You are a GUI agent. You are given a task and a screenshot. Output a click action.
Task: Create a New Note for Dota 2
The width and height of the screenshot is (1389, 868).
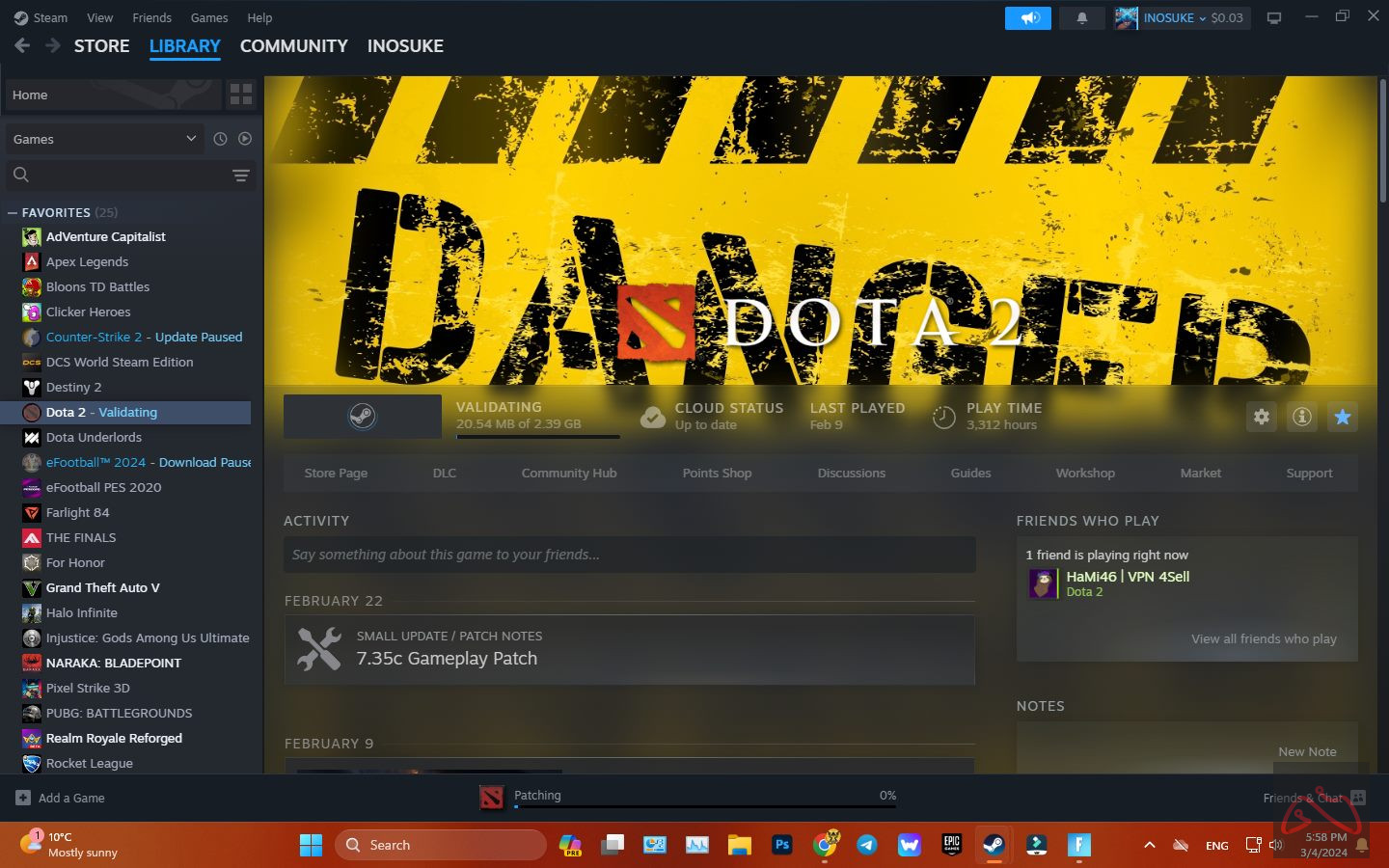pyautogui.click(x=1308, y=751)
